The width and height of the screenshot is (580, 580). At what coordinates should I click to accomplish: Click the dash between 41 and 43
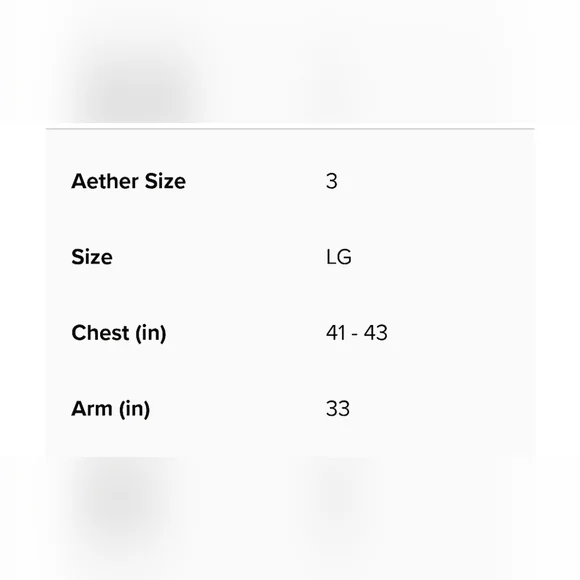pos(355,334)
